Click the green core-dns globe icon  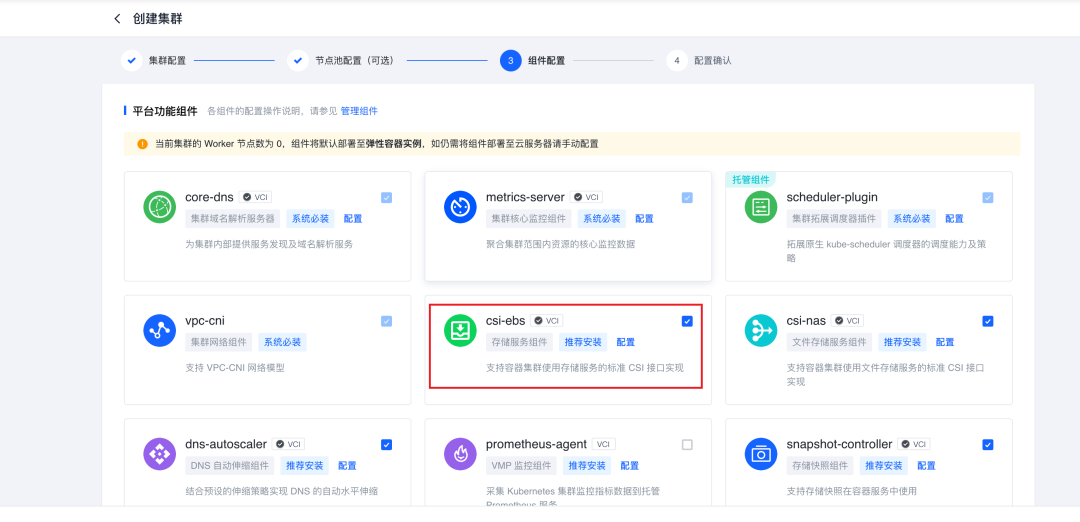pos(160,207)
